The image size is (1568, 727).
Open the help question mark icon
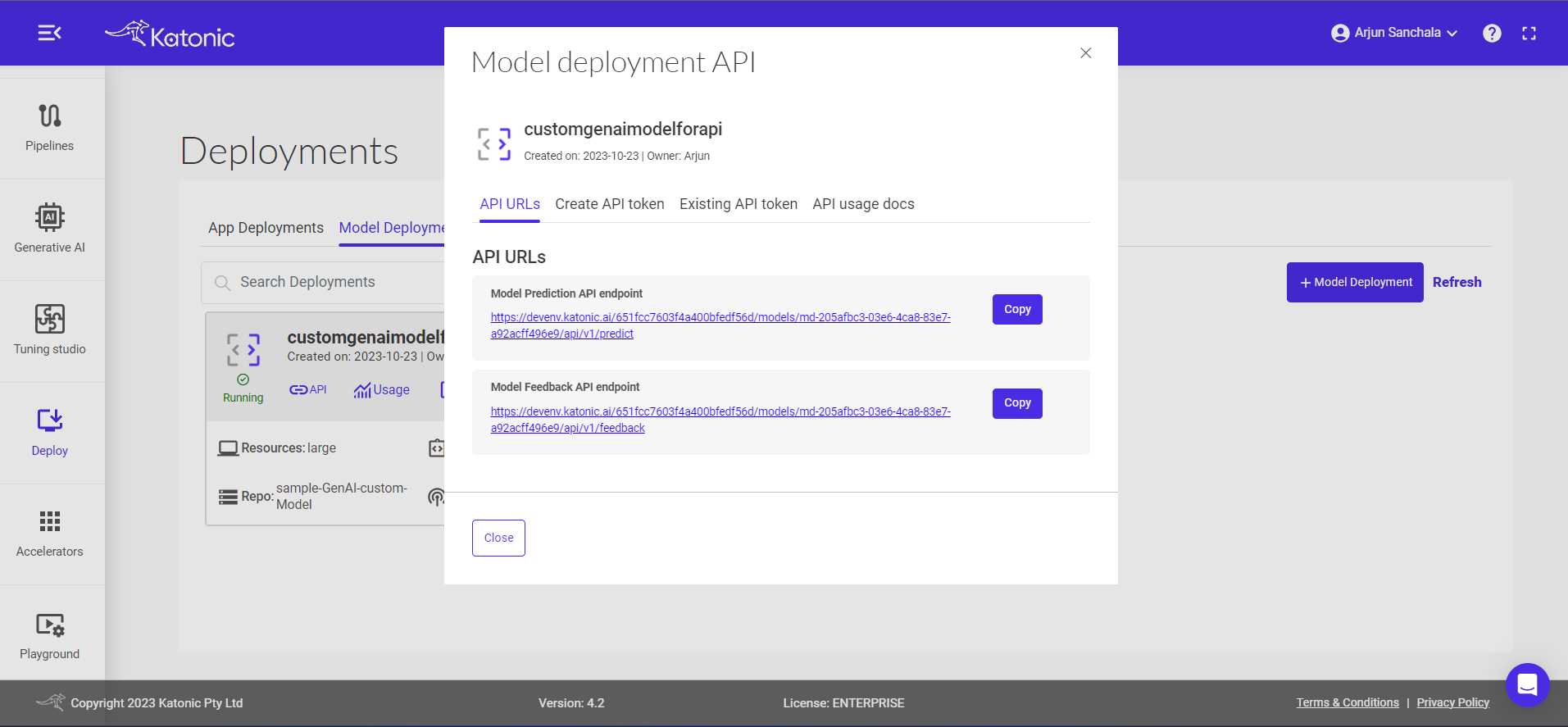[1492, 33]
